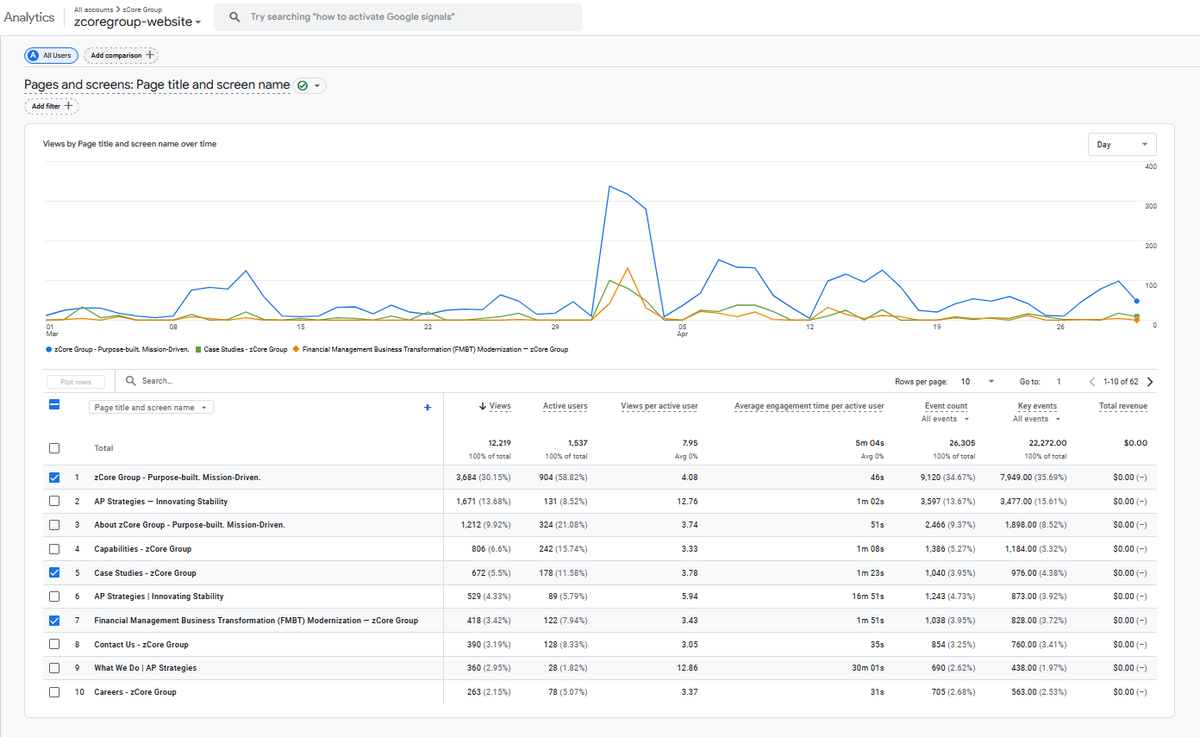The width and height of the screenshot is (1200, 737).
Task: Click the 7,949.00 (35.69%) key events cell
Action: click(x=1031, y=477)
